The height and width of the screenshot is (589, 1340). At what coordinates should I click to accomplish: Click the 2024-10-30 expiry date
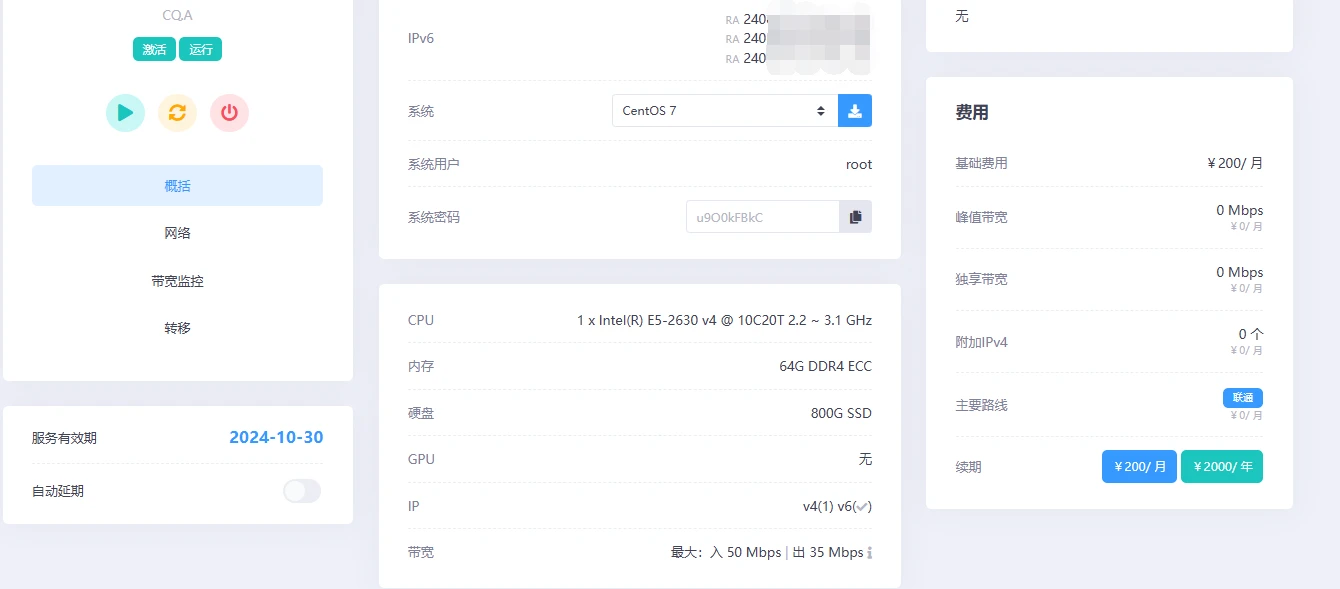276,438
